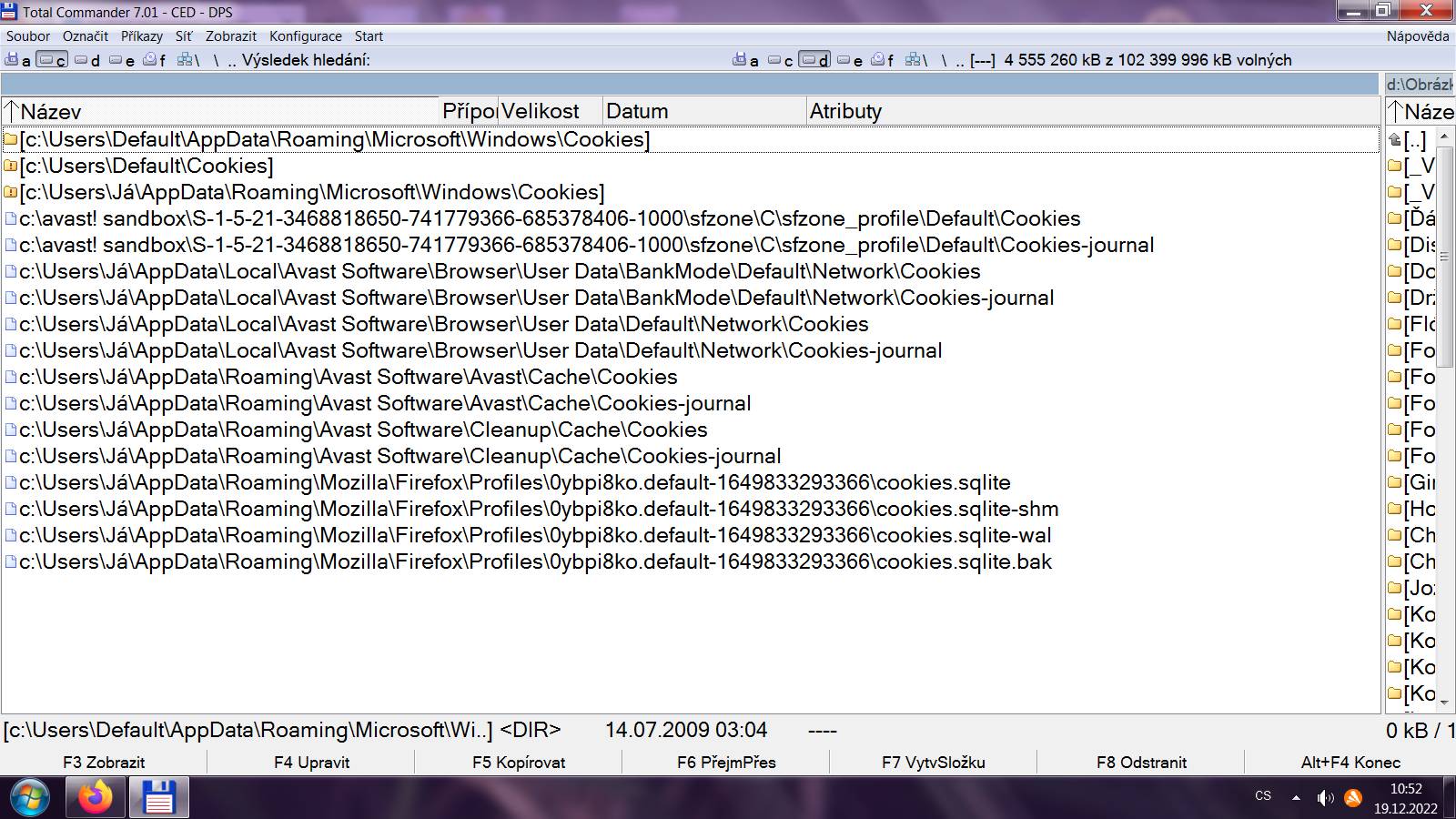Select drive a in left panel
The width and height of the screenshot is (1456, 819).
[18, 60]
